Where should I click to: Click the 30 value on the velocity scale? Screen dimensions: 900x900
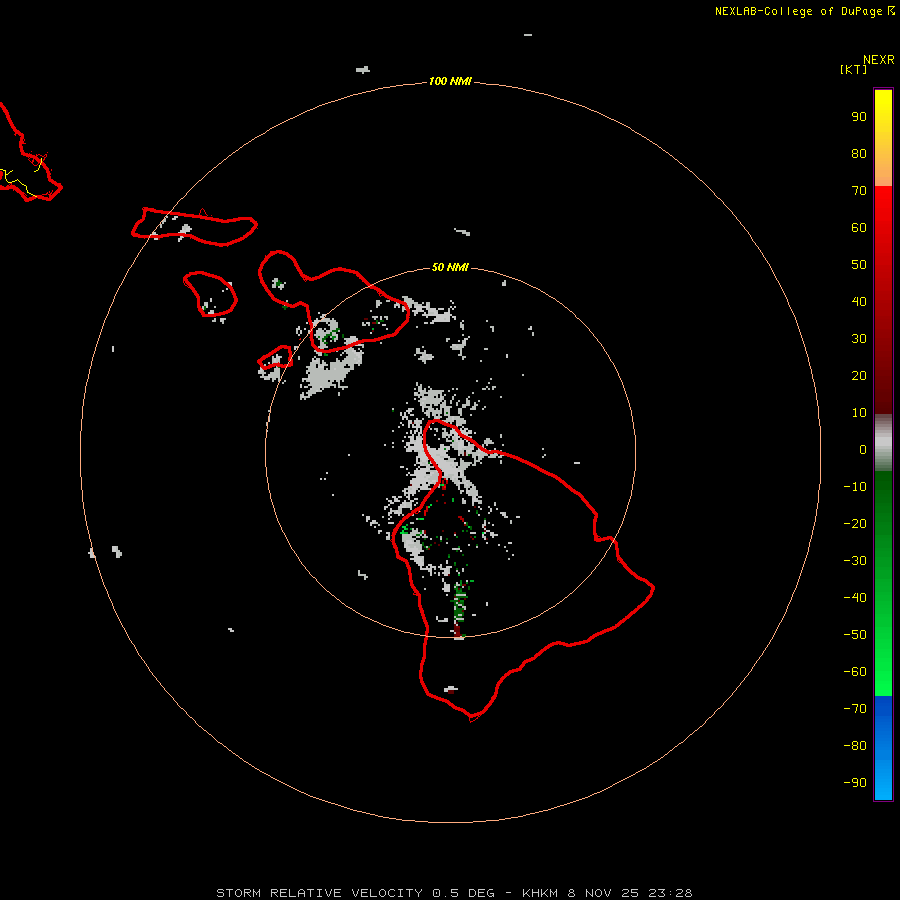[859, 339]
